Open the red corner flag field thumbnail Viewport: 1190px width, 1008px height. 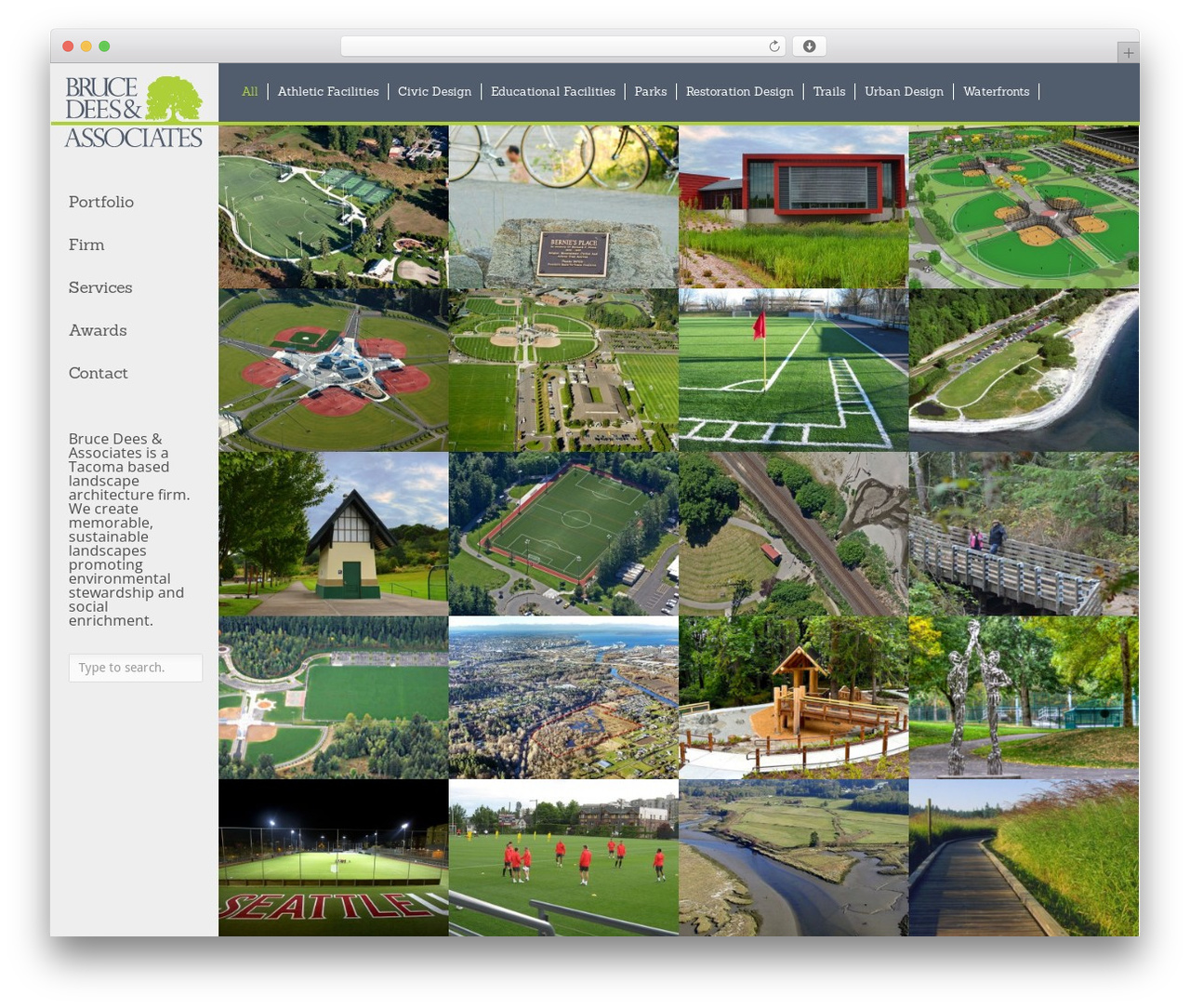(793, 370)
